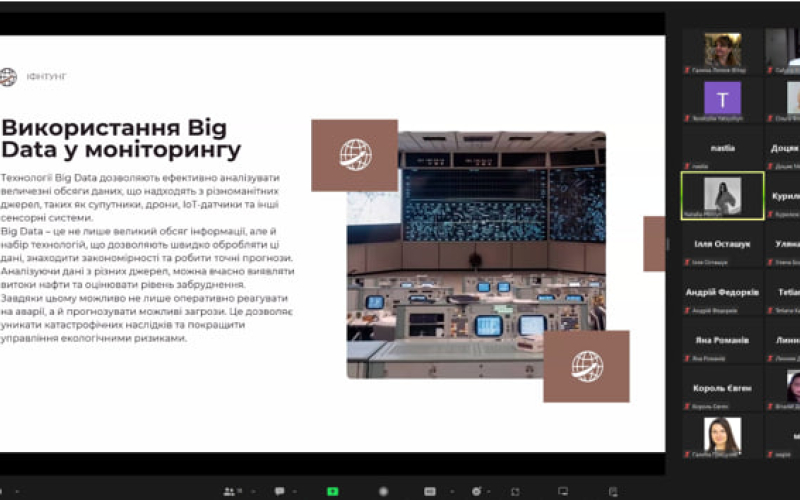The image size is (800, 500).
Task: Open the Participants panel icon
Action: click(x=229, y=491)
